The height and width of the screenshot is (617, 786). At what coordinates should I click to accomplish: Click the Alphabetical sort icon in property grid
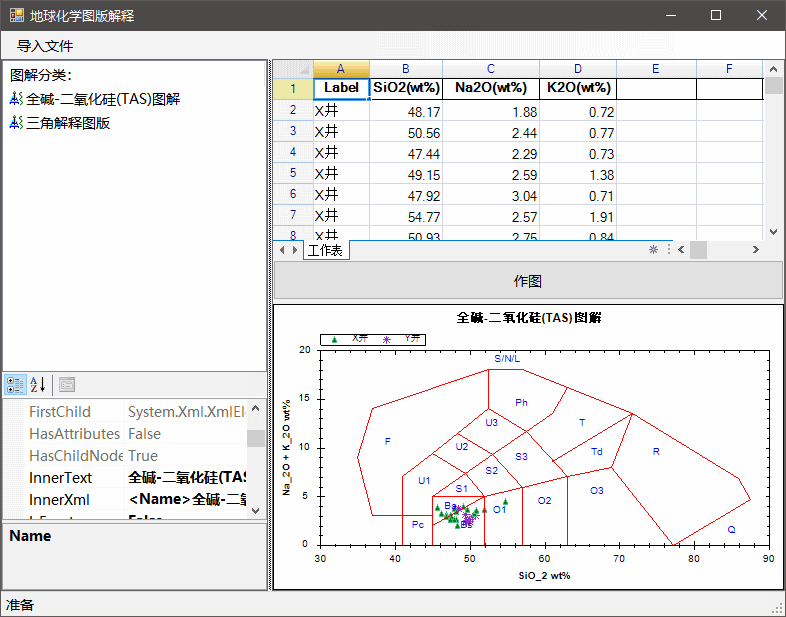38,384
